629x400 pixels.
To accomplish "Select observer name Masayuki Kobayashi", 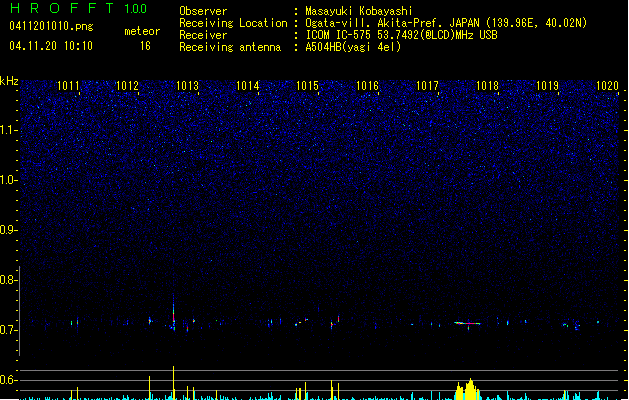I will point(359,11).
